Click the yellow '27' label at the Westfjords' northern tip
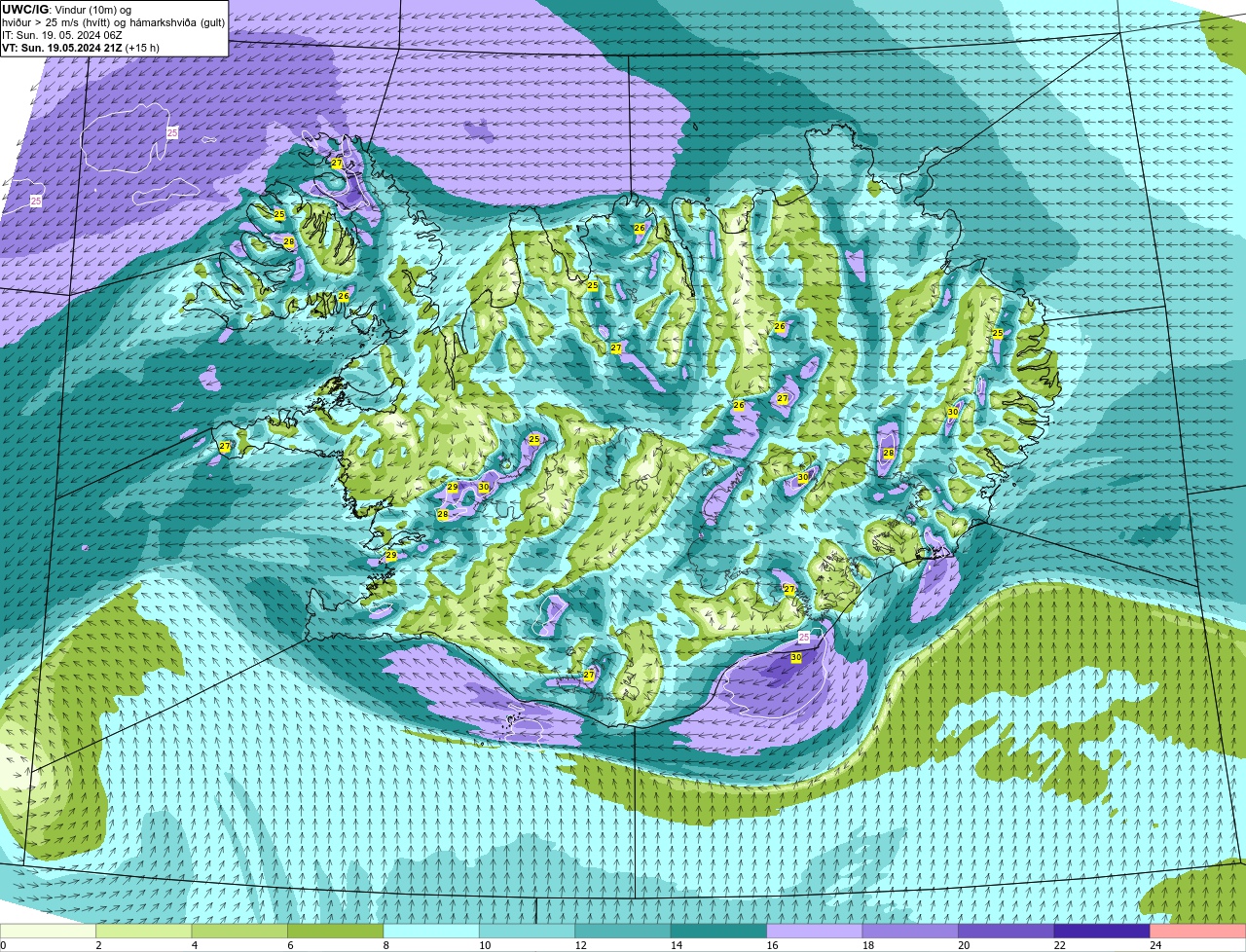This screenshot has height=952, width=1246. click(x=337, y=164)
